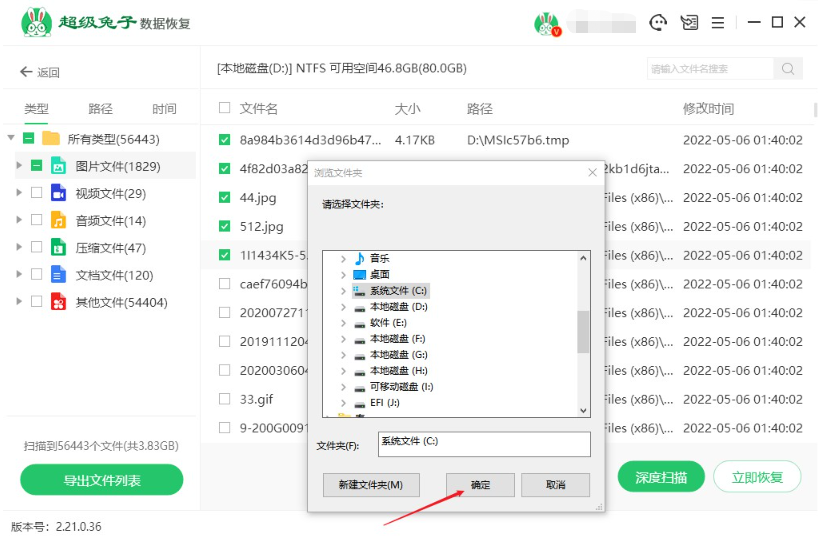
Task: Click the customer service headset icon
Action: (x=658, y=22)
